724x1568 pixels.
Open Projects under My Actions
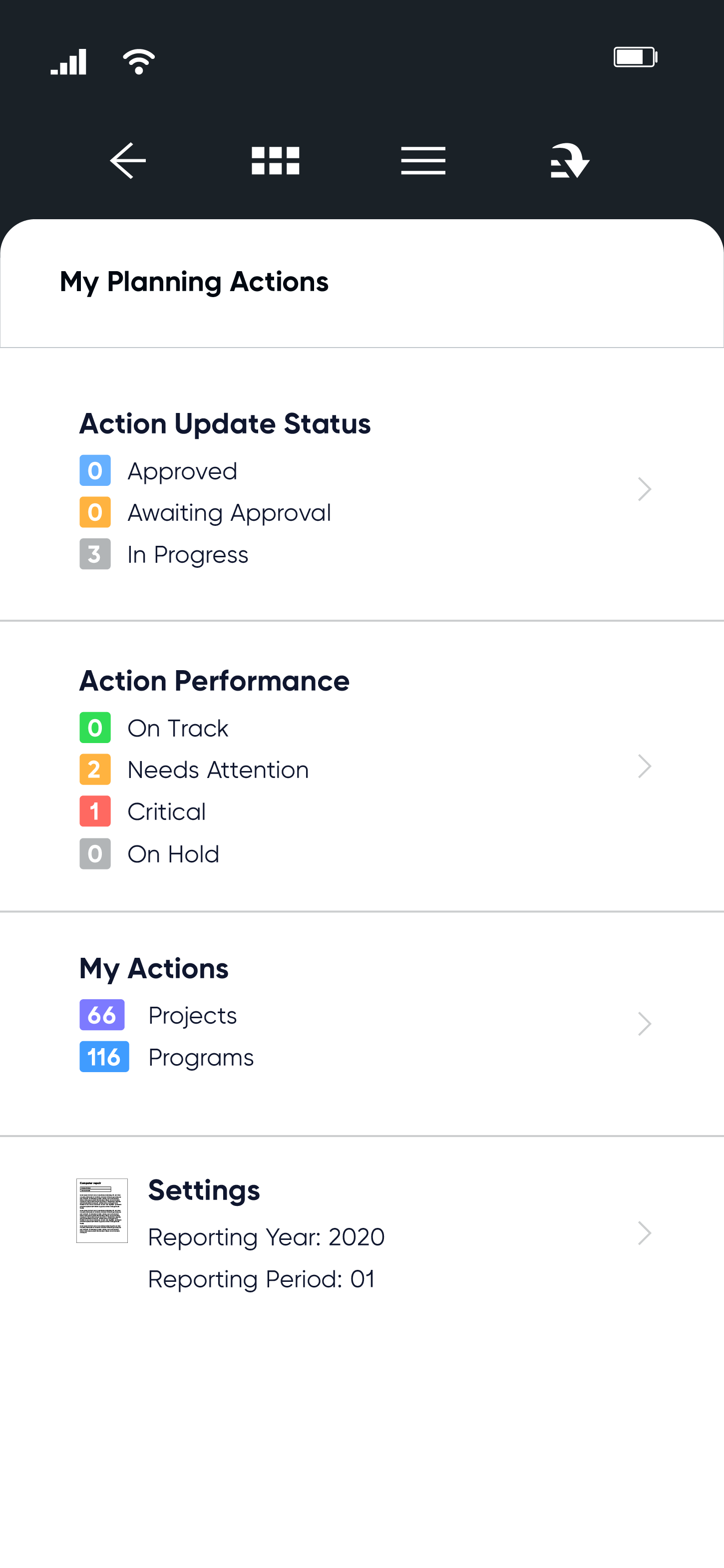coord(158,1015)
